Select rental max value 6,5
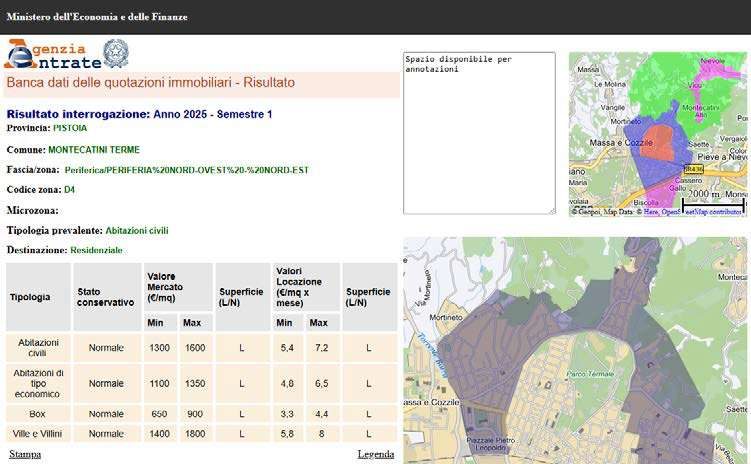The width and height of the screenshot is (751, 464). pyautogui.click(x=321, y=384)
